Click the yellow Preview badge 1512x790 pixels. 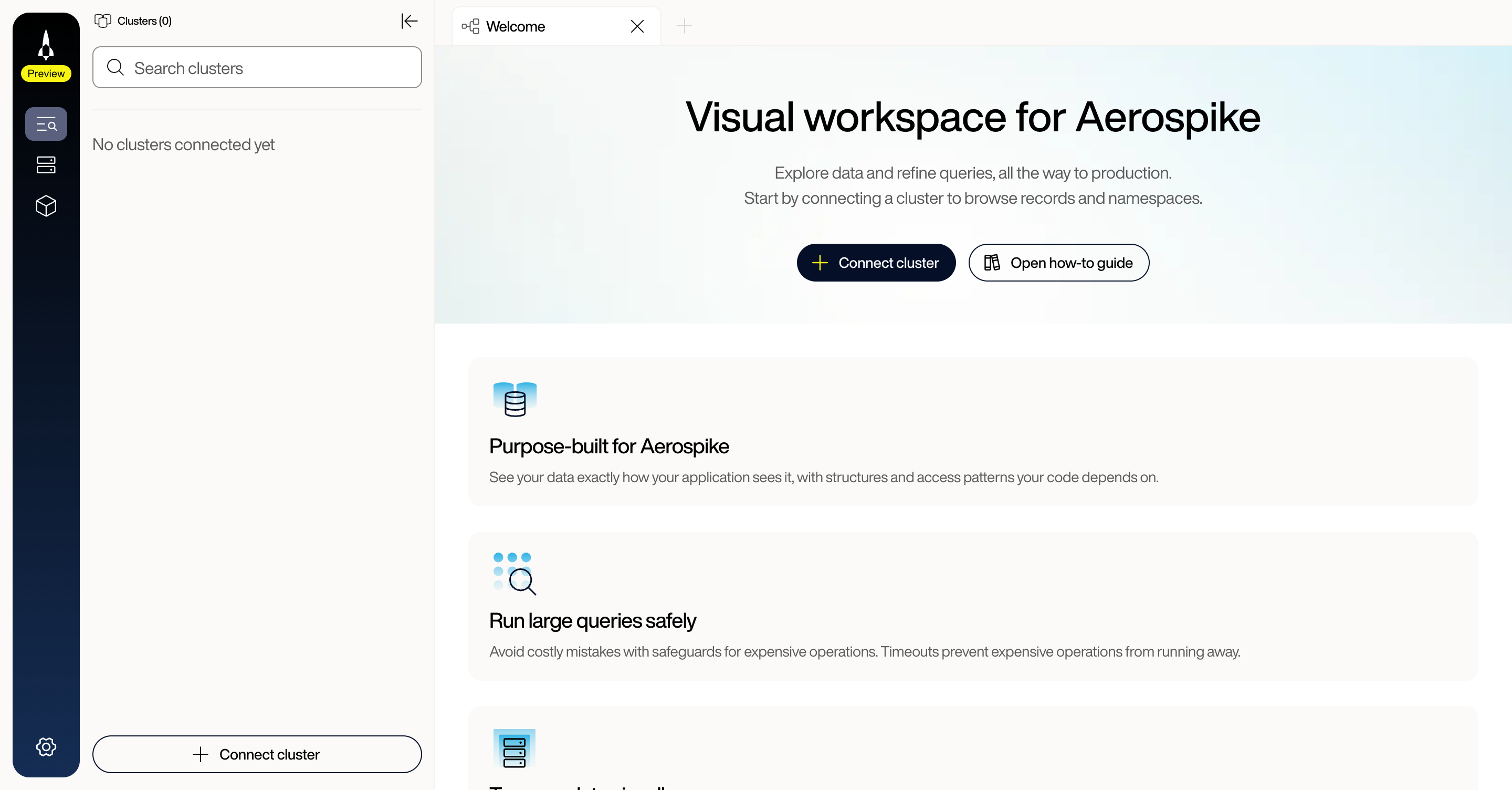46,74
